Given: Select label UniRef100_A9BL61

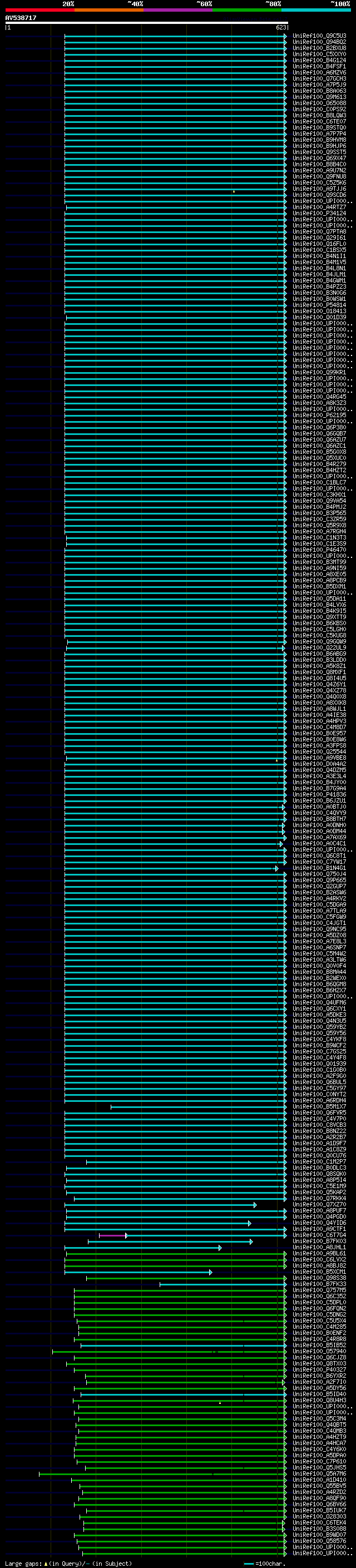Looking at the screenshot, I should click(x=319, y=1254).
